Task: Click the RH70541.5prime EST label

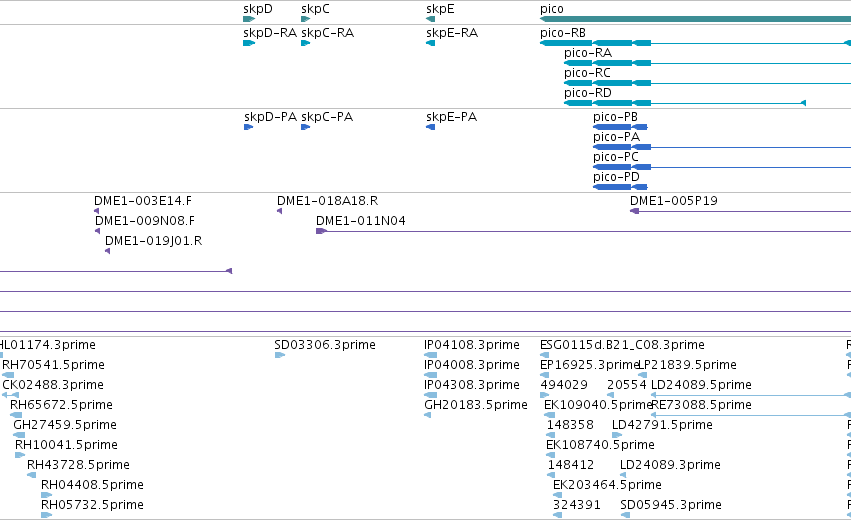Action: [x=53, y=365]
